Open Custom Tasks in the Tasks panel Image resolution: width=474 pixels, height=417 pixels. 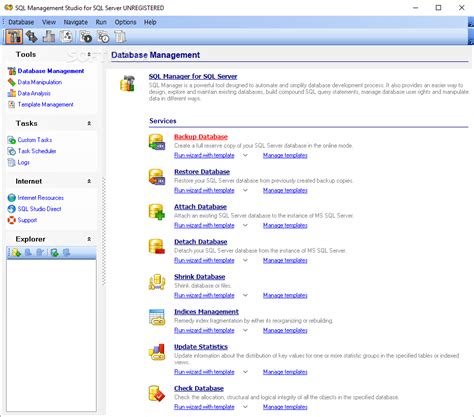coord(35,140)
